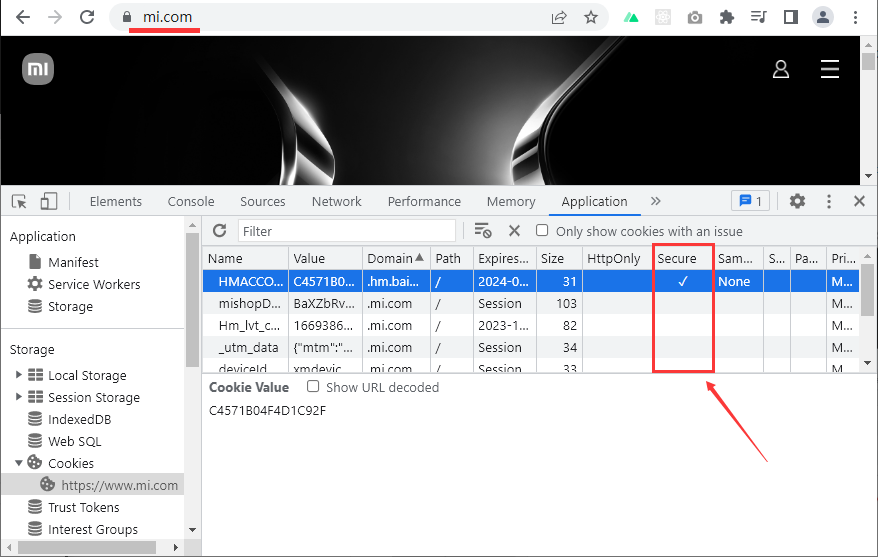Click the cookie table vertical scrollbar
878x557 pixels.
pyautogui.click(x=867, y=291)
